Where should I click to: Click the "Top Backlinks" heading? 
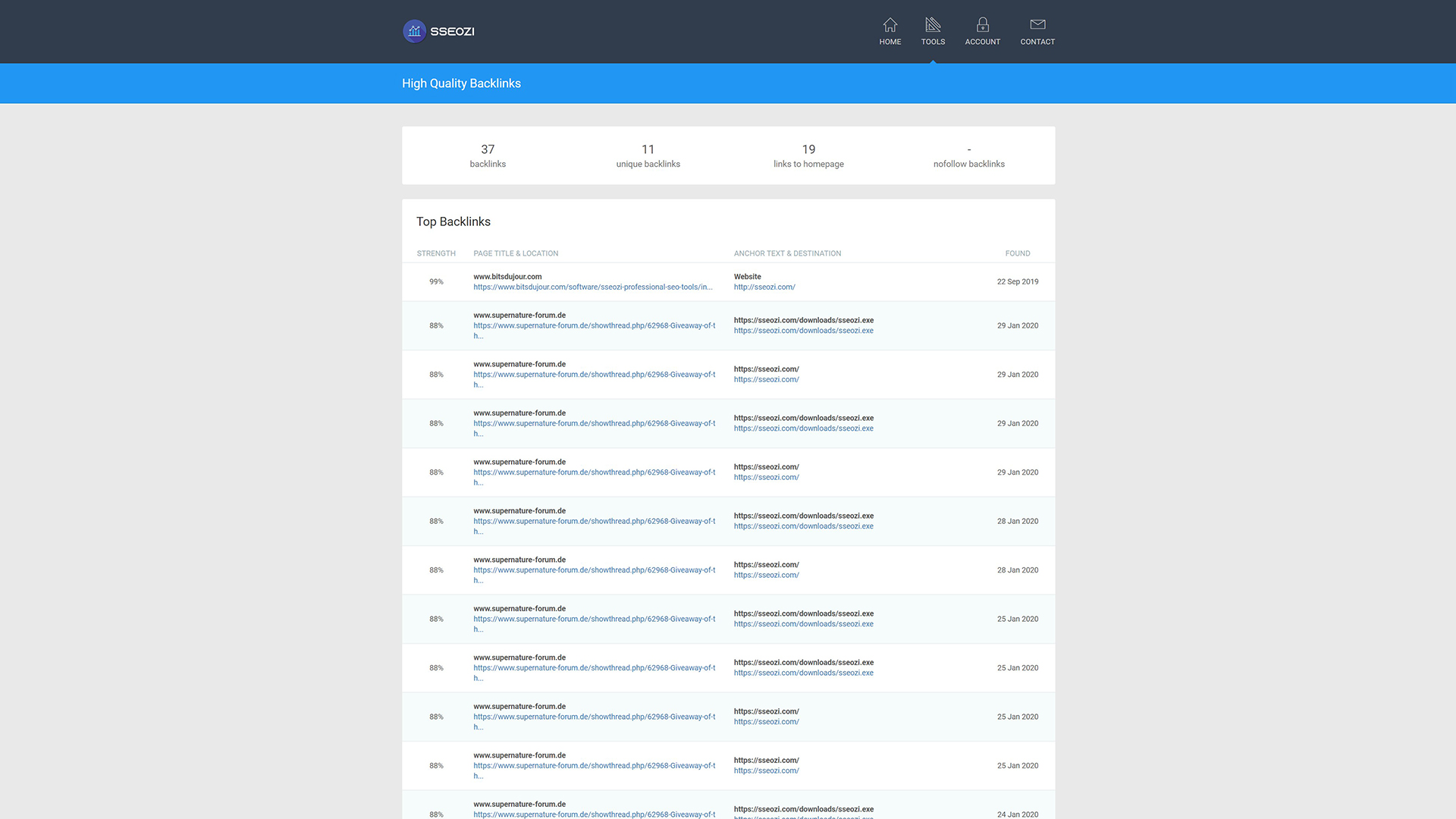[453, 221]
